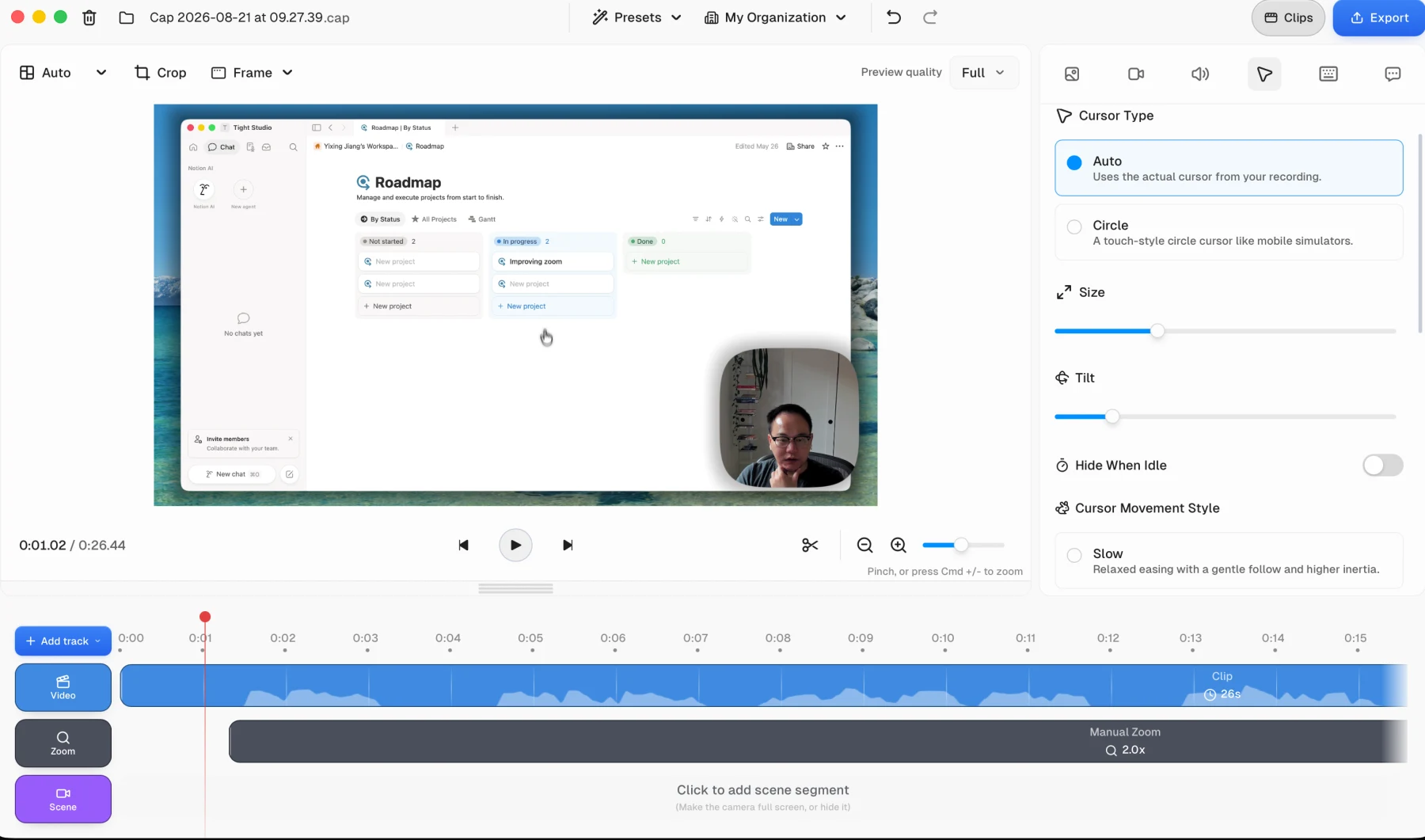Select the Circle cursor type
The image size is (1425, 840).
click(x=1229, y=232)
